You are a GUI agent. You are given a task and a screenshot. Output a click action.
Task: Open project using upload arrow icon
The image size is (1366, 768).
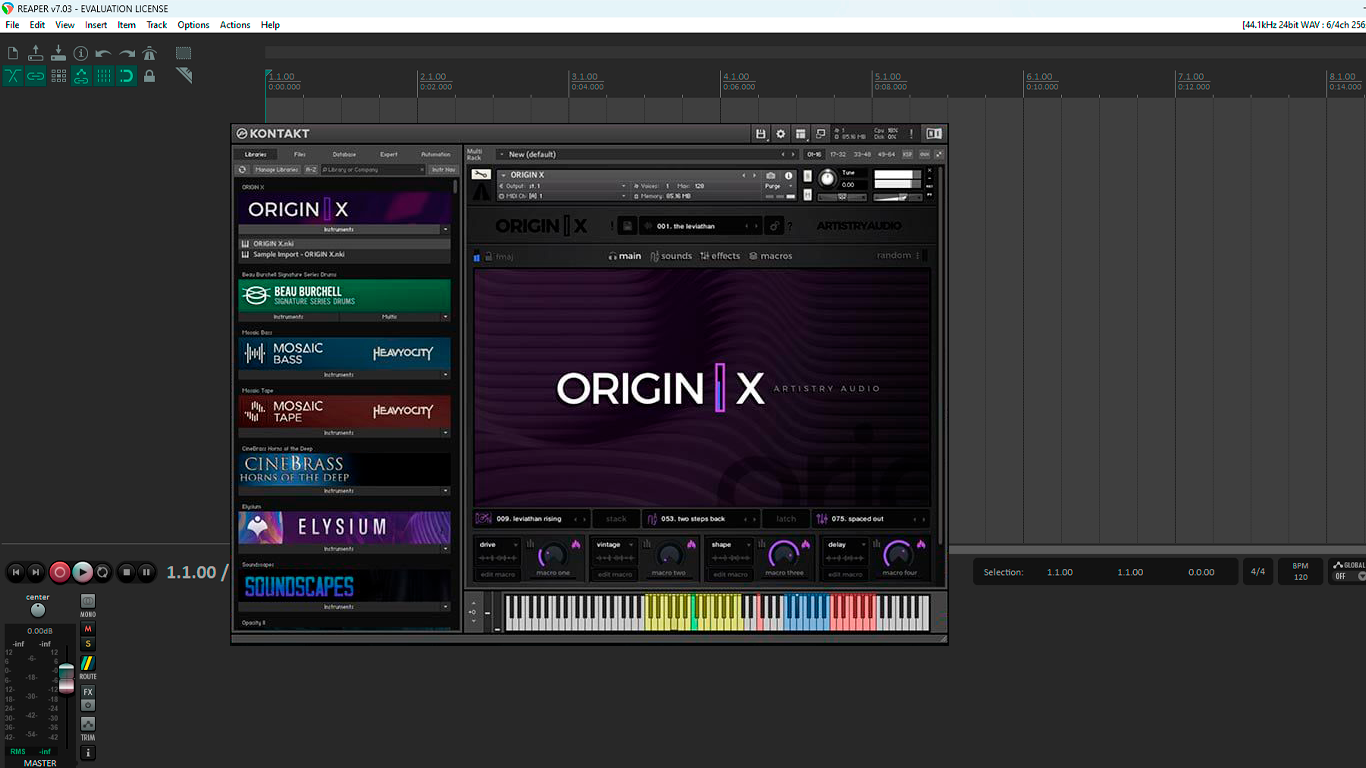coord(36,53)
